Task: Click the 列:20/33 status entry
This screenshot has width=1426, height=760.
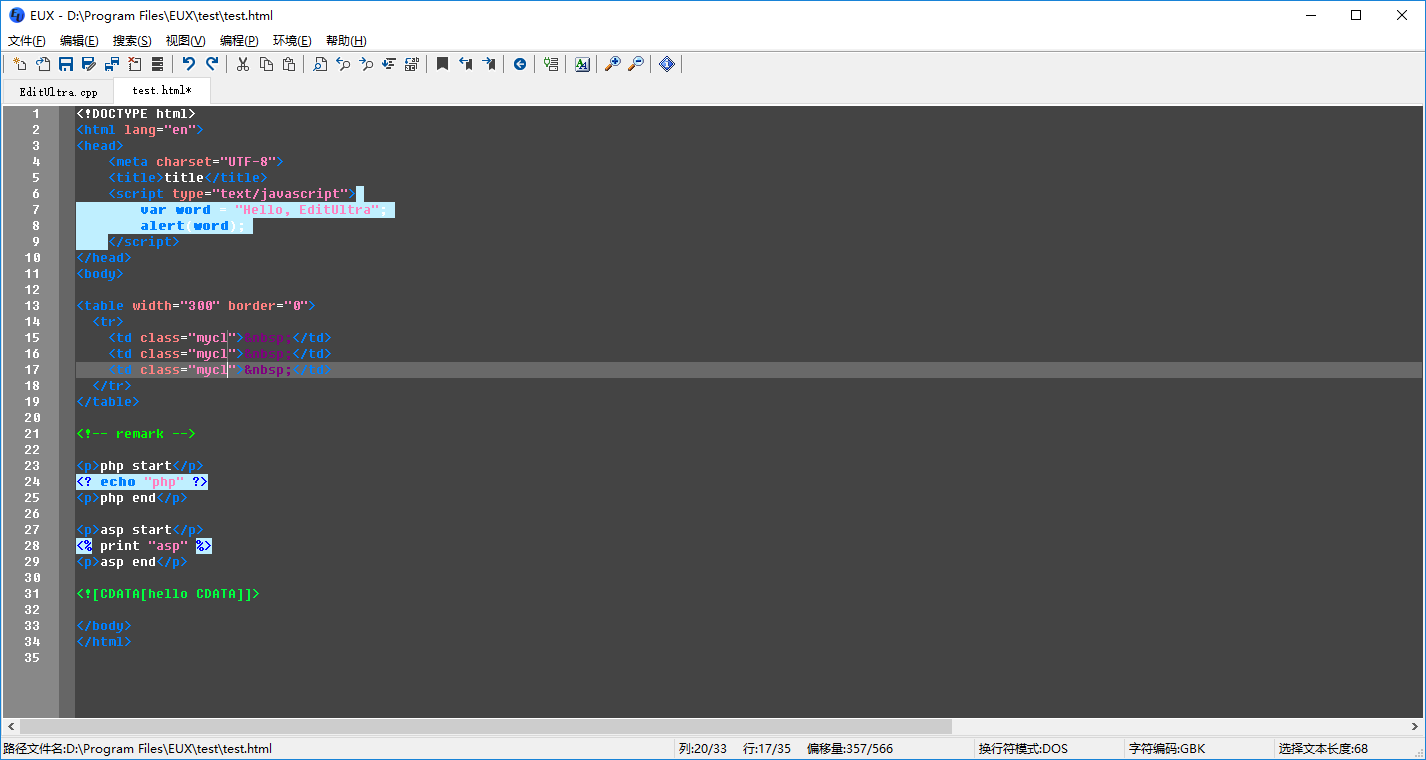Action: 703,748
